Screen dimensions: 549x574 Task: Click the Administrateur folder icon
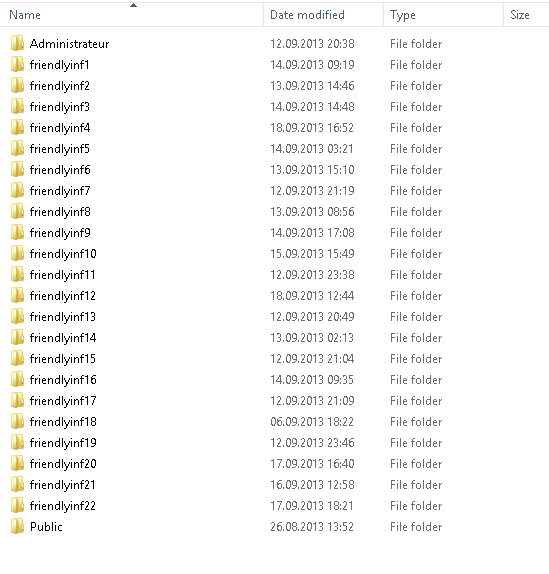tap(17, 44)
